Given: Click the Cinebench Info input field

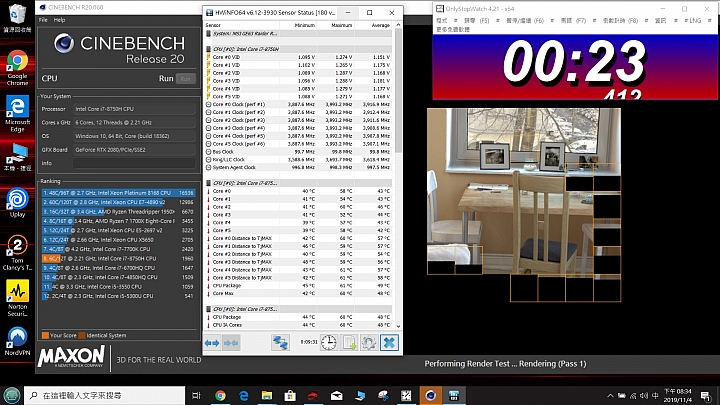Looking at the screenshot, I should tap(134, 163).
